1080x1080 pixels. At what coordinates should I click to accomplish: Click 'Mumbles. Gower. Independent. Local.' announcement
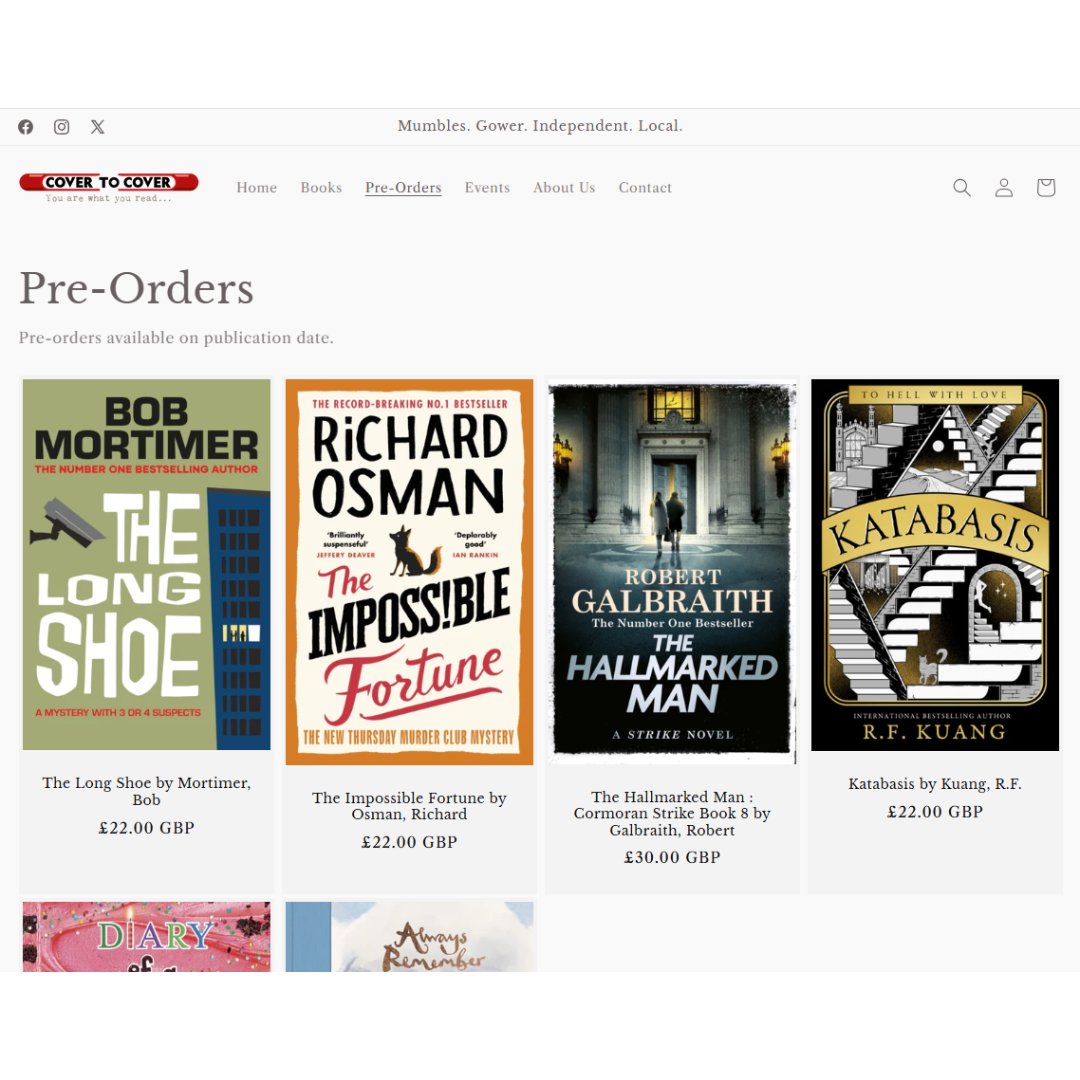point(540,126)
